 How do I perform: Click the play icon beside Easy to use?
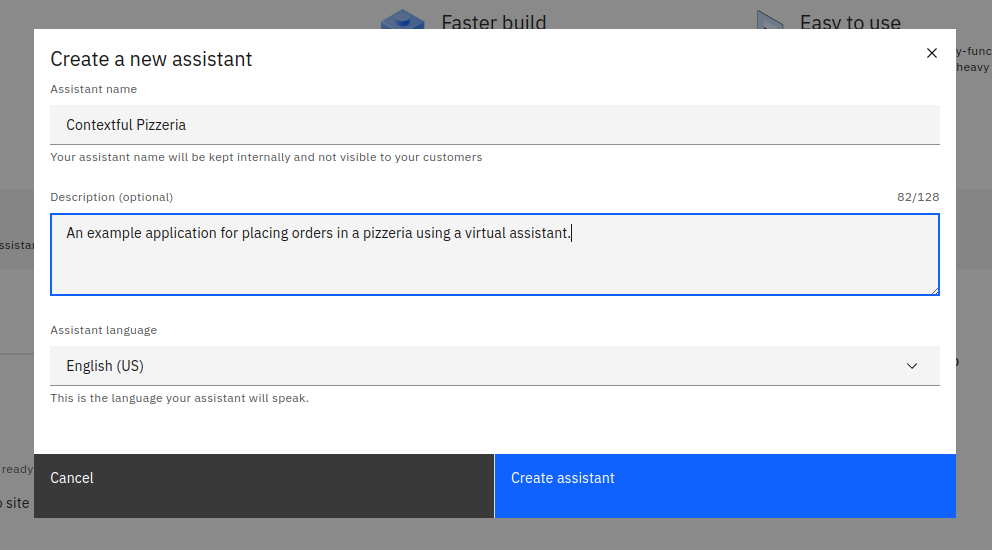click(x=770, y=20)
